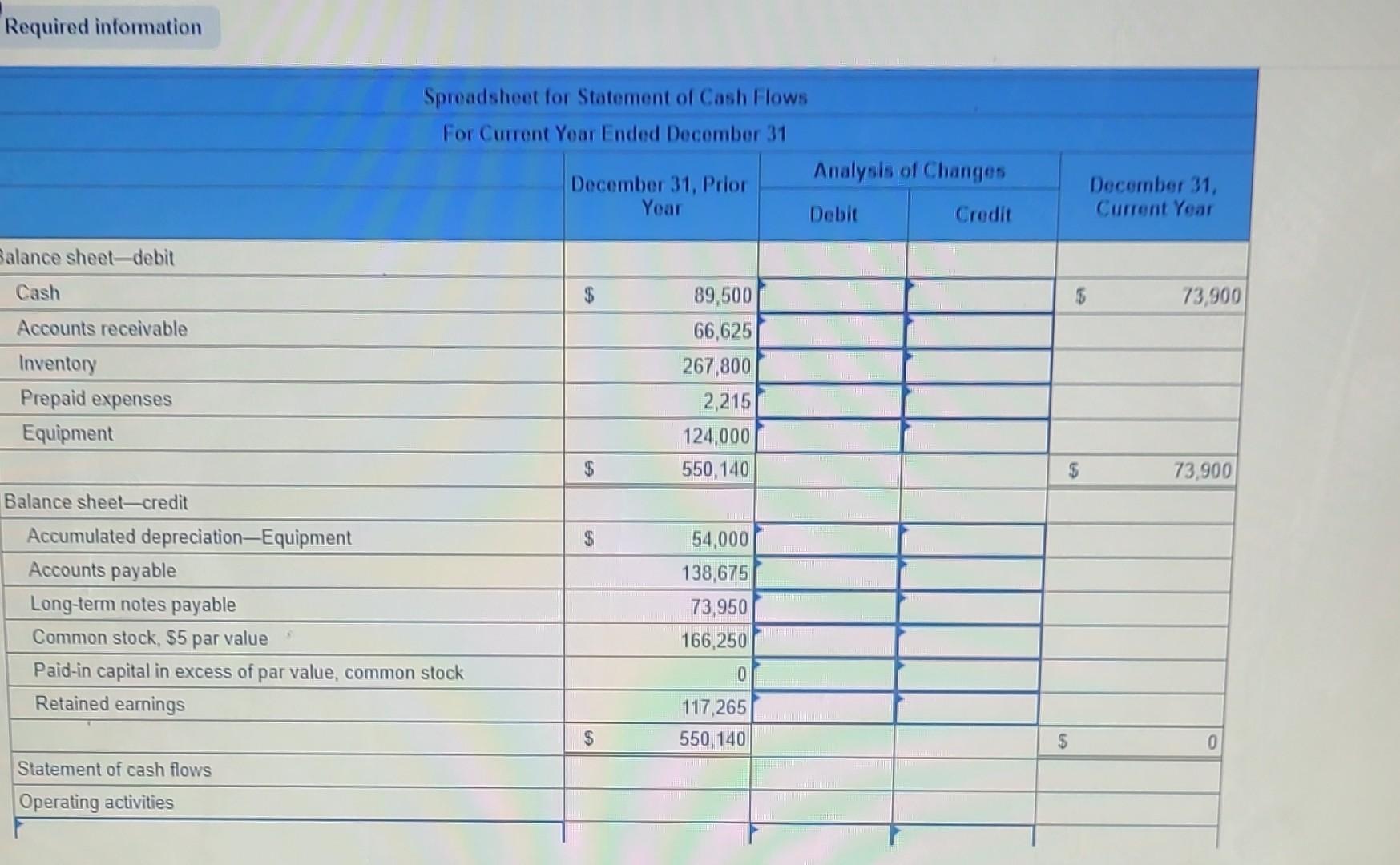Click the Cash row label
Screen dimensions: 1400x865
(x=38, y=292)
